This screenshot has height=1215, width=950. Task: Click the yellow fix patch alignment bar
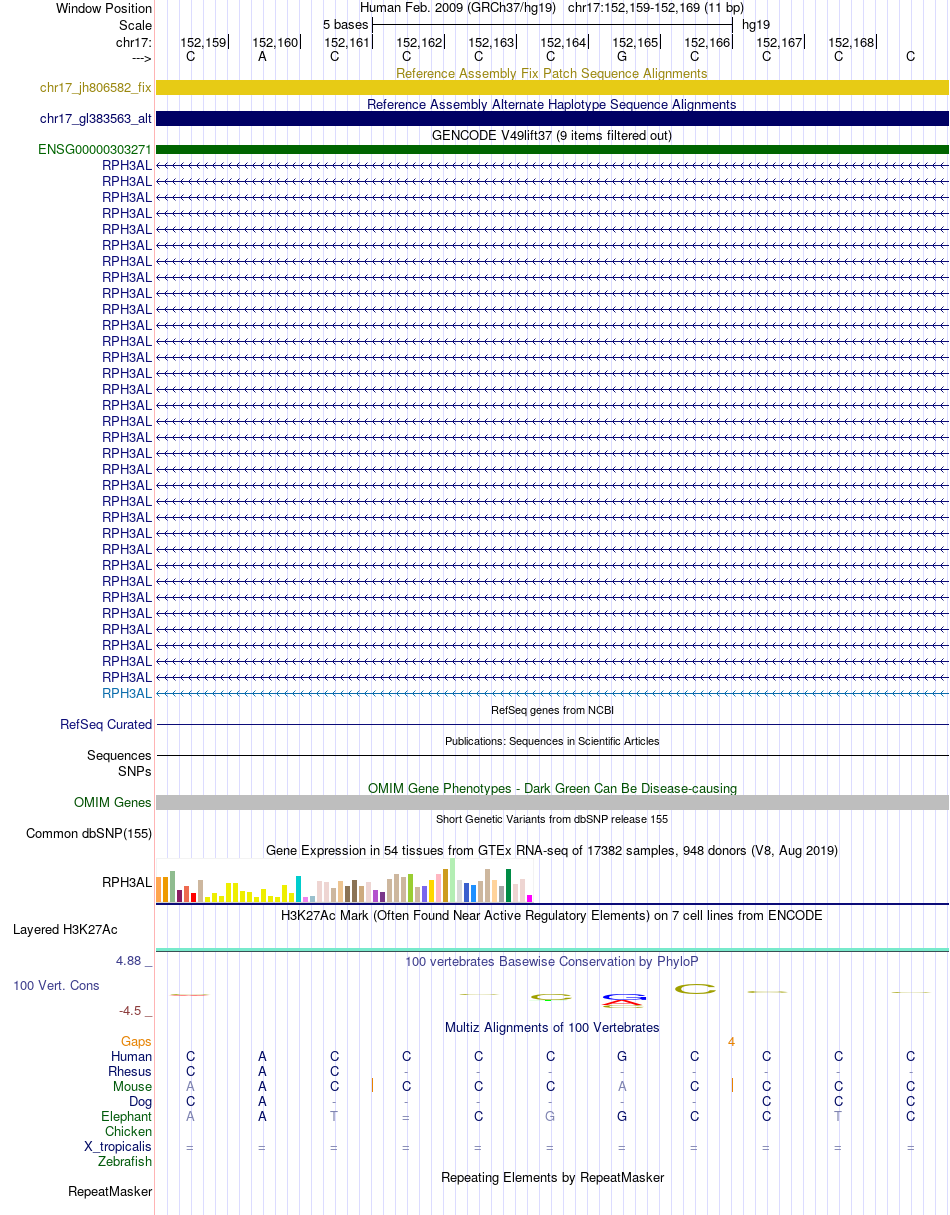coord(552,88)
